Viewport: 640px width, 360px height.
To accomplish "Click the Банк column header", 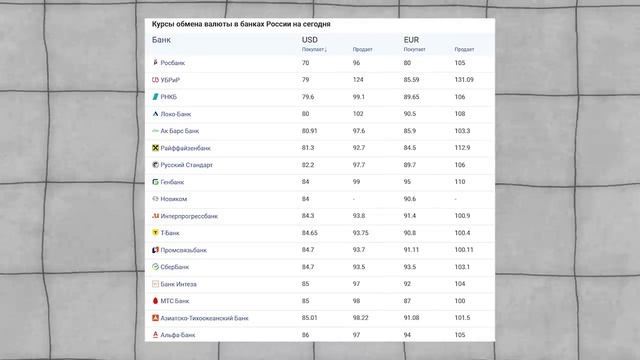I will (161, 40).
